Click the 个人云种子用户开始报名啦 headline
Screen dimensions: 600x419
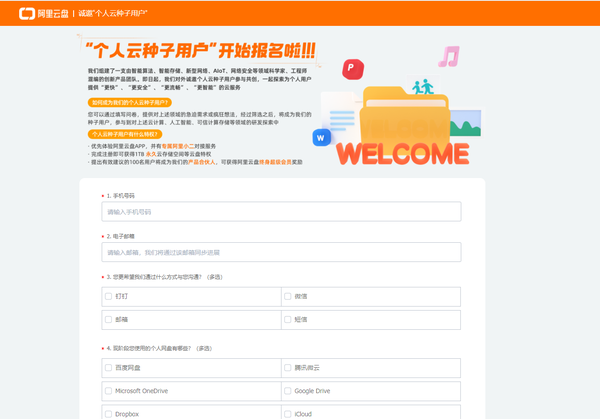click(x=200, y=50)
